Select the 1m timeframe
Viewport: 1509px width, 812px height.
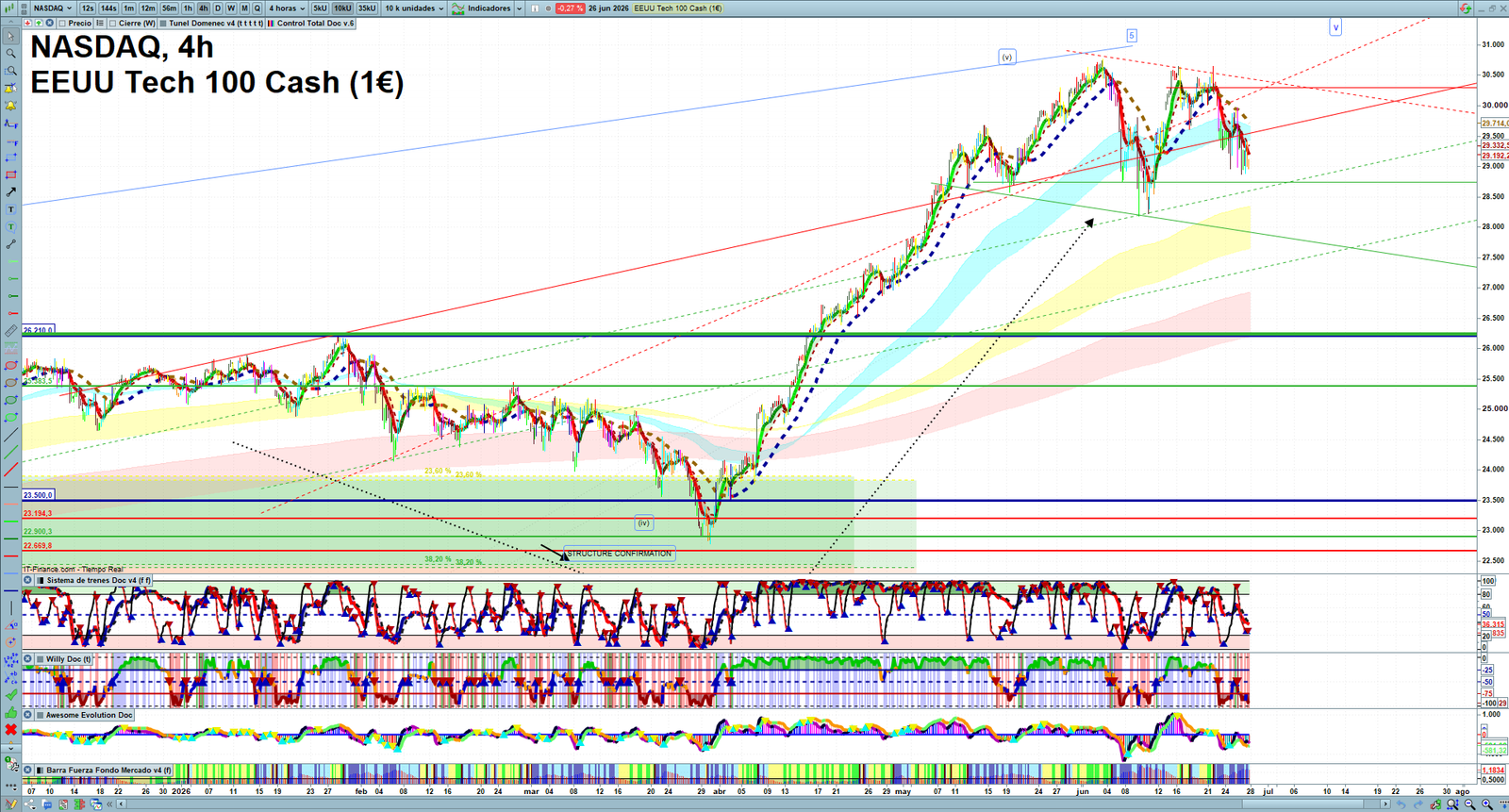(129, 8)
